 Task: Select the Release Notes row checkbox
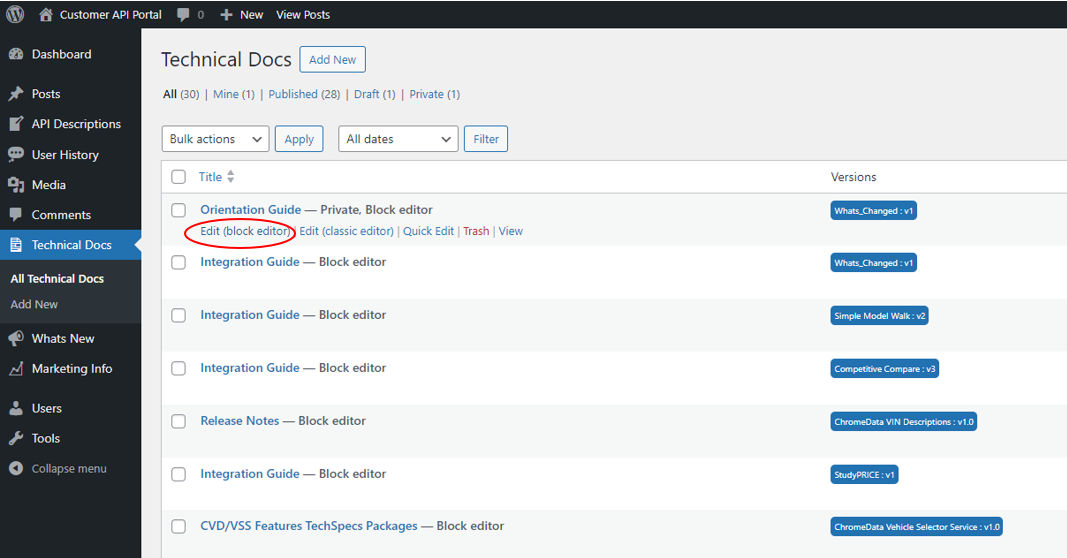click(x=179, y=421)
